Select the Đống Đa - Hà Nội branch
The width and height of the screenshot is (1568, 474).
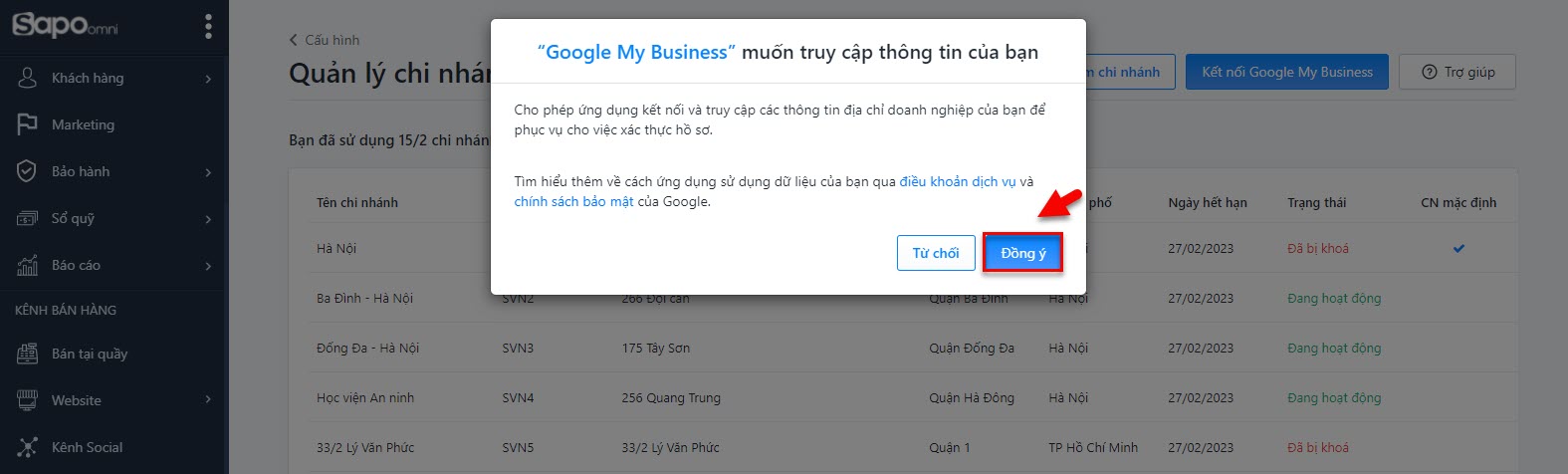coord(367,348)
